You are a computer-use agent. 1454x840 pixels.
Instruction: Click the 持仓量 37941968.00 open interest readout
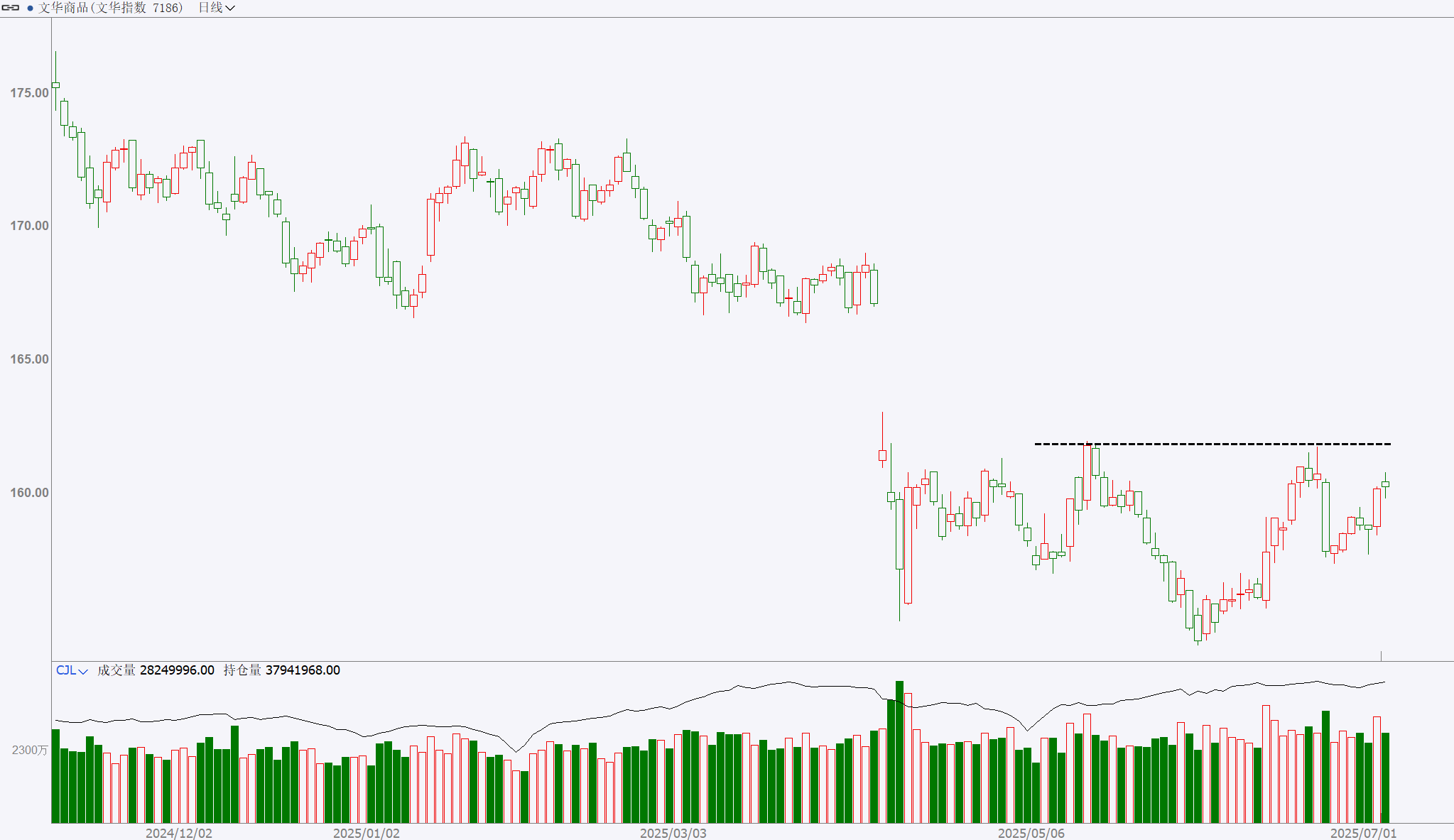click(x=282, y=670)
